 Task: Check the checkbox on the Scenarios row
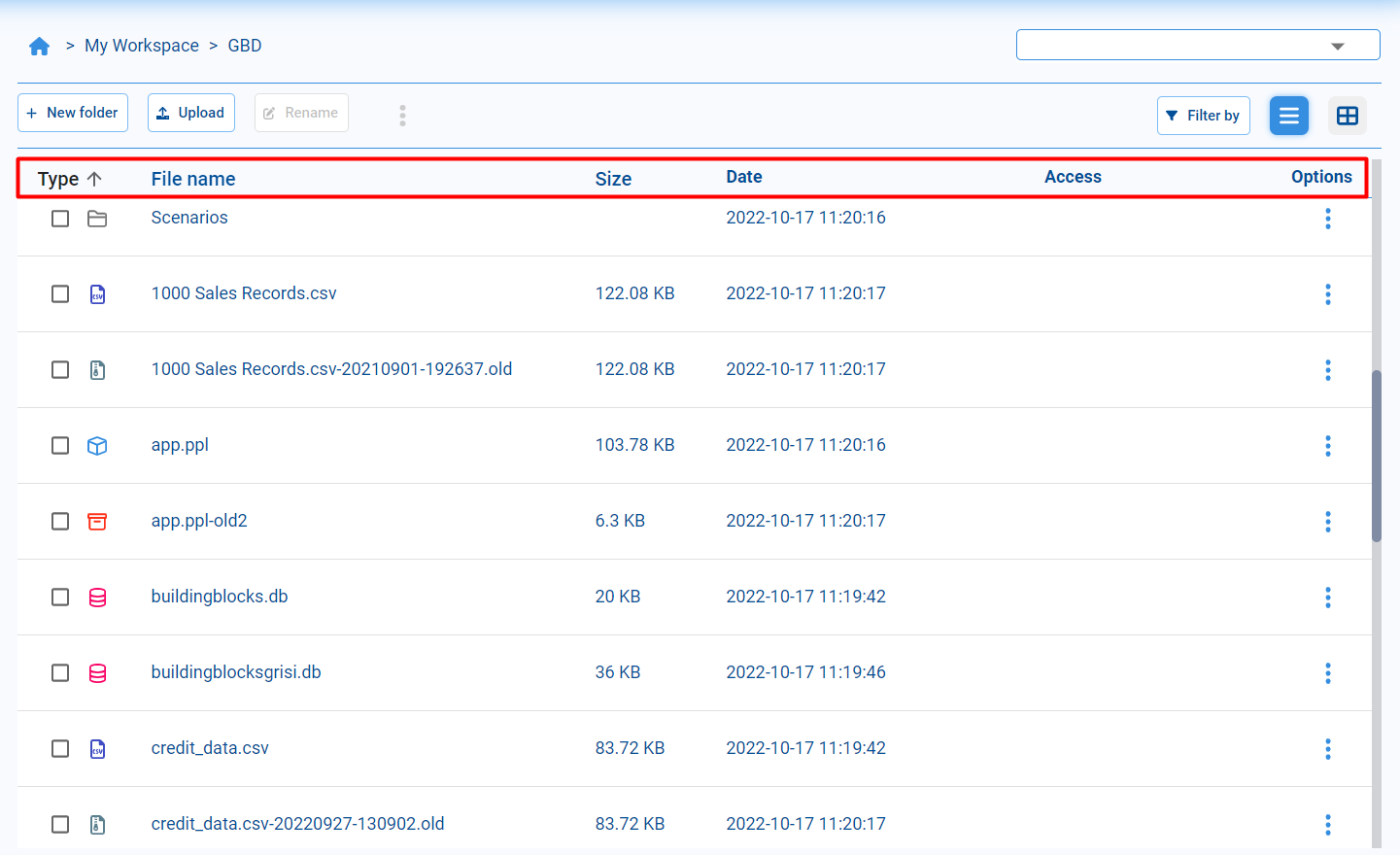click(59, 219)
